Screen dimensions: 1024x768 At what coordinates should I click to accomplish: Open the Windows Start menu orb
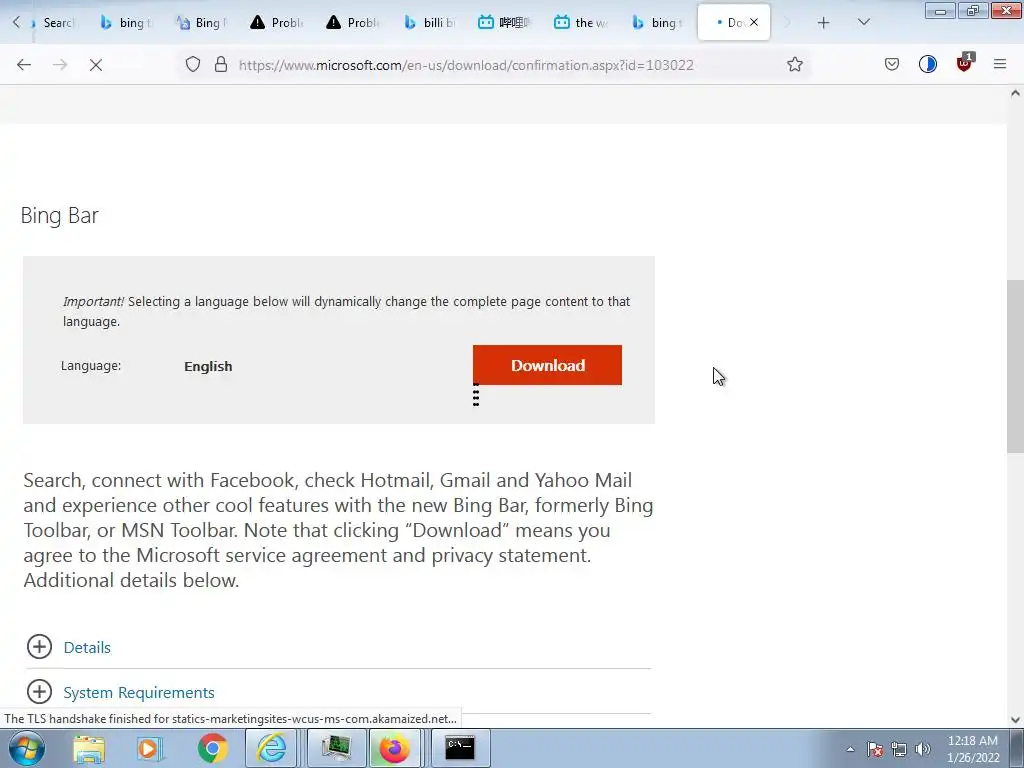[x=27, y=748]
